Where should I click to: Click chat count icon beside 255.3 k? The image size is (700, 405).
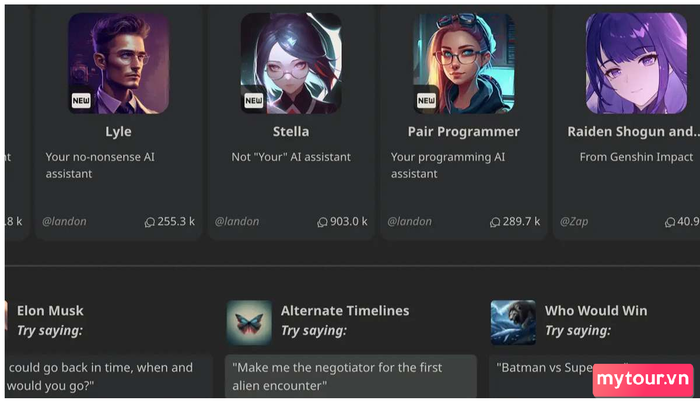(x=150, y=222)
